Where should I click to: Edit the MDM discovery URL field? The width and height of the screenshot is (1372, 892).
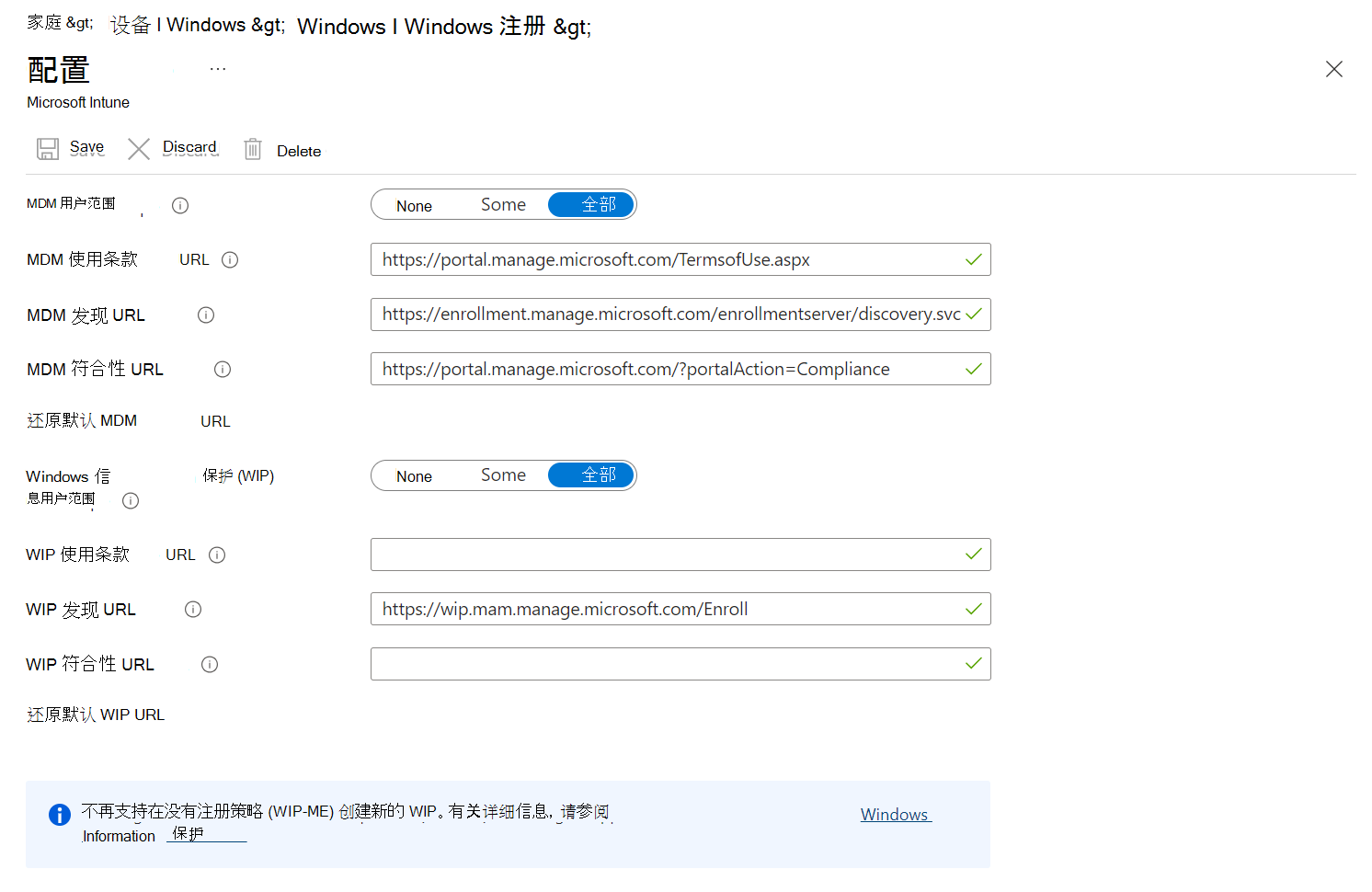point(680,314)
